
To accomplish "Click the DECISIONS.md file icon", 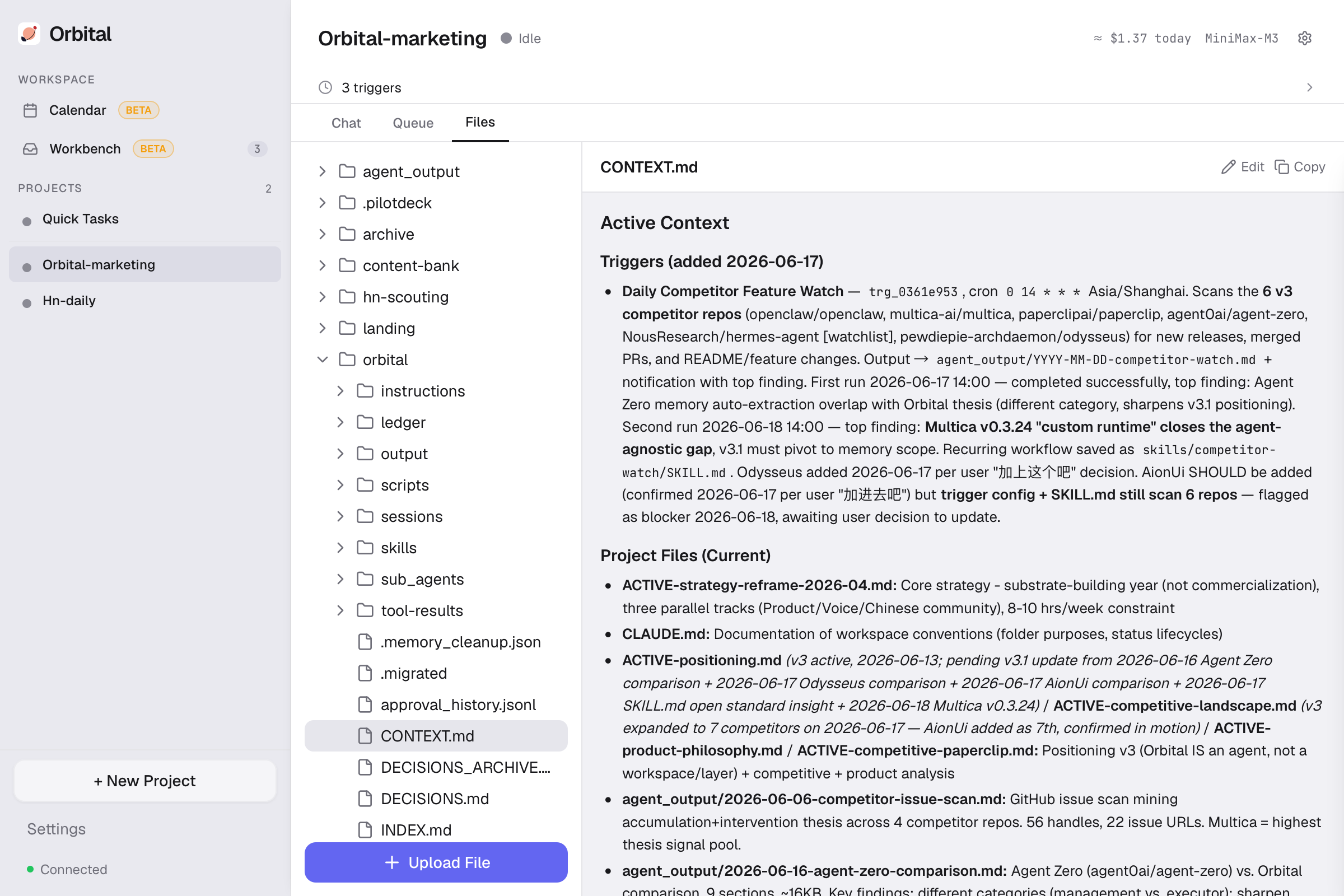I will click(365, 799).
